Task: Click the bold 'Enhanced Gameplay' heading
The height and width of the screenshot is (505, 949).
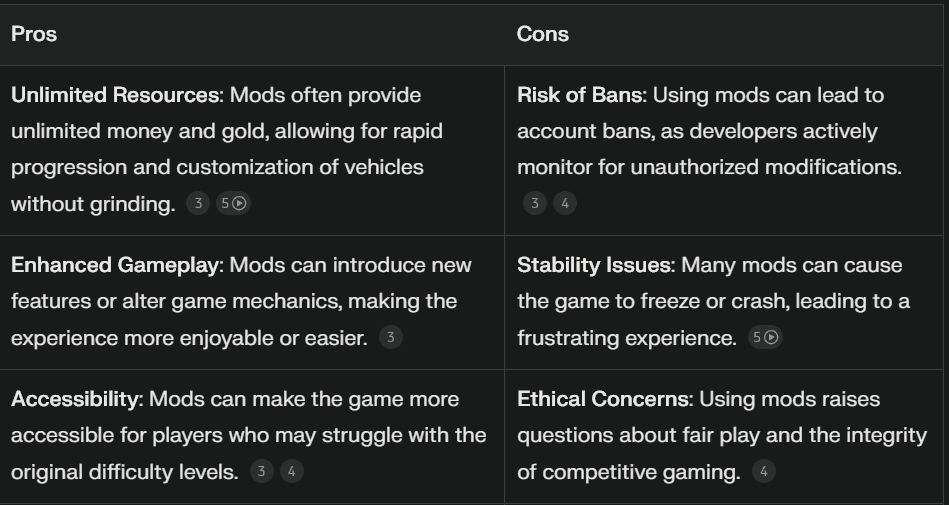Action: click(x=115, y=265)
